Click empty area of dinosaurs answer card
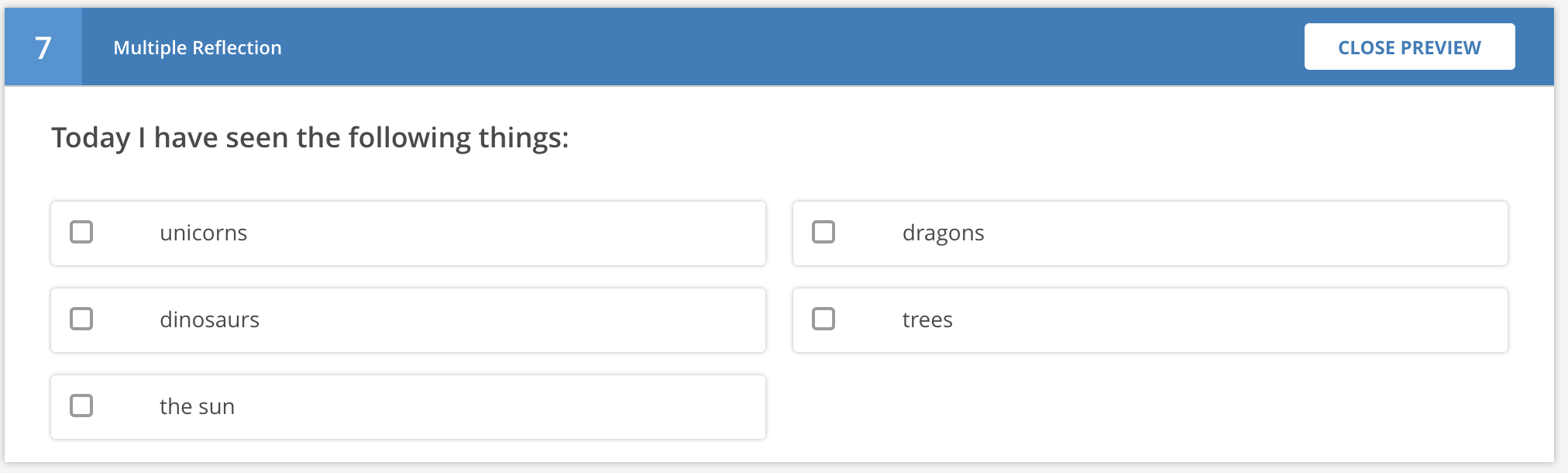This screenshot has height=473, width=1568. [504, 320]
